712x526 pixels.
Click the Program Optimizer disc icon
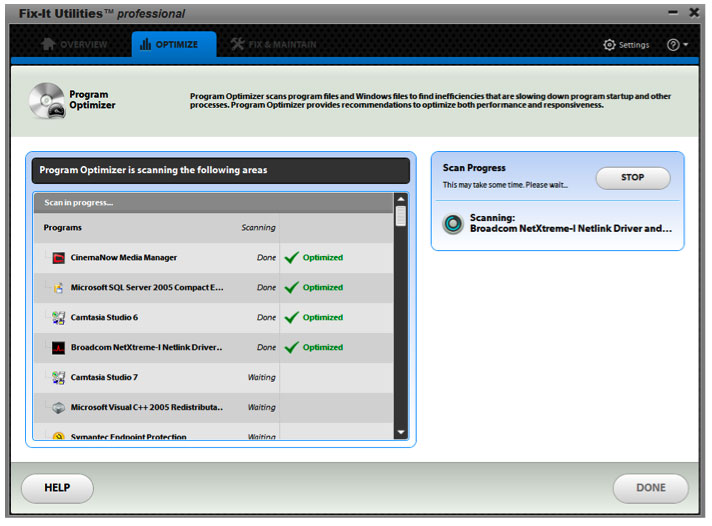[x=47, y=100]
